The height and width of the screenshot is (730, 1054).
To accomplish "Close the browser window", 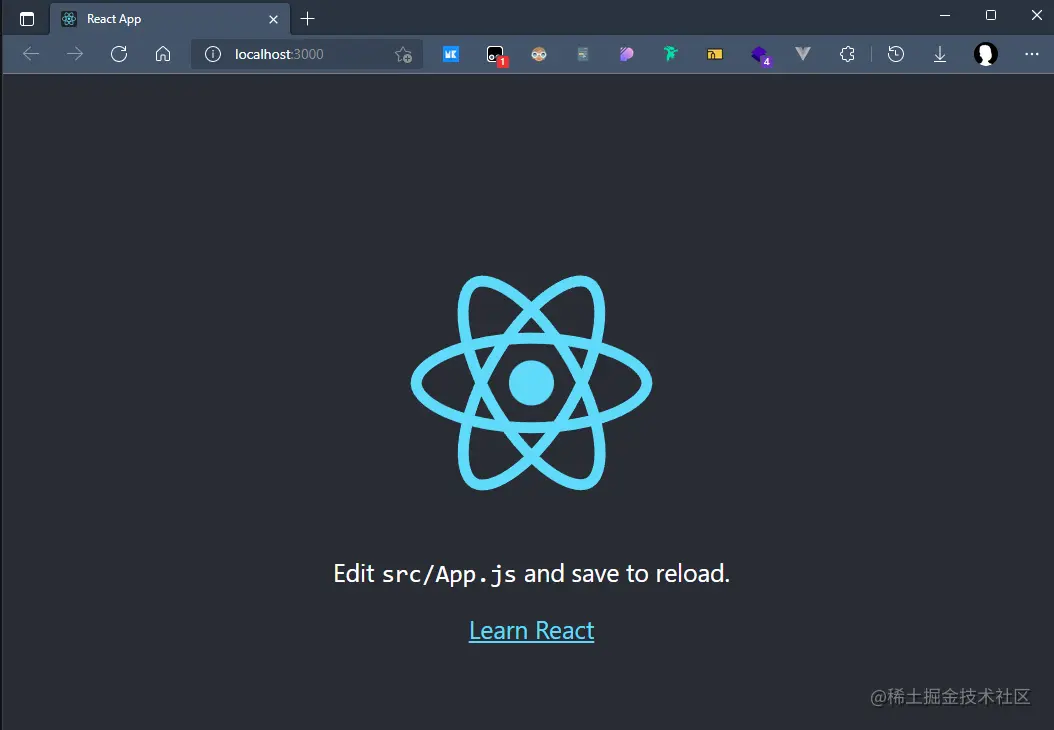I will [1037, 15].
